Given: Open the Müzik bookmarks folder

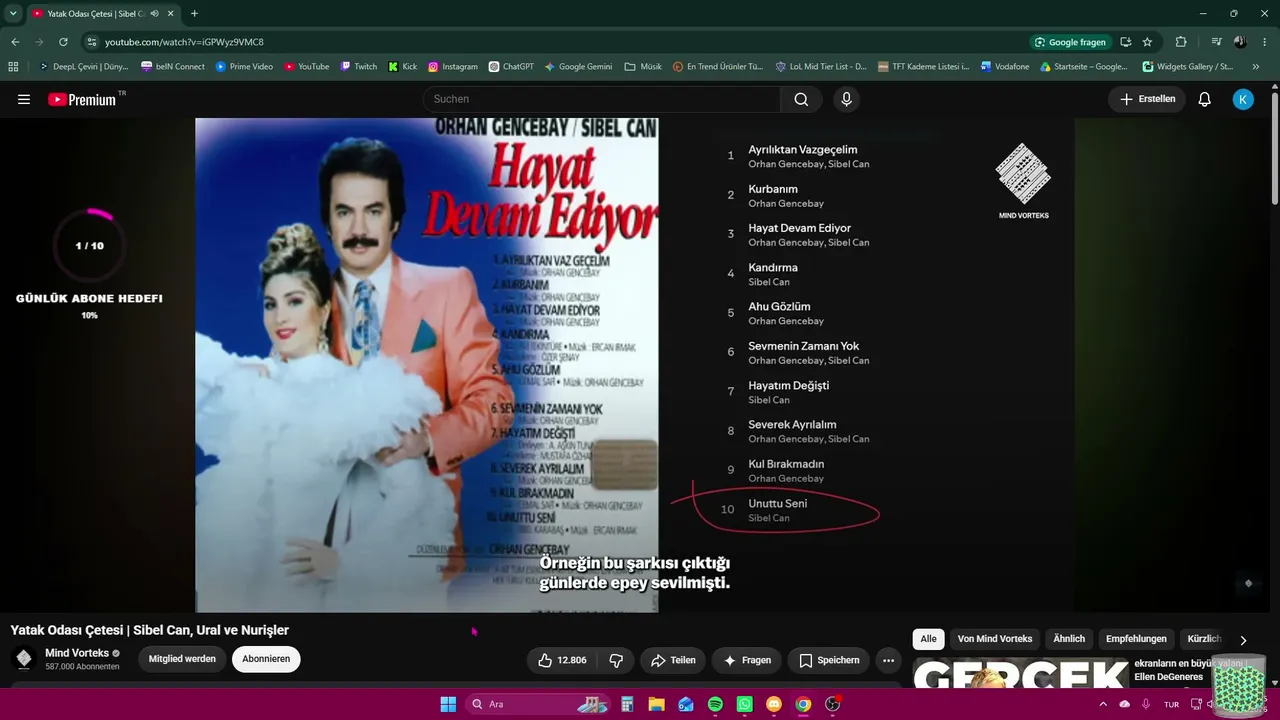Looking at the screenshot, I should 643,67.
